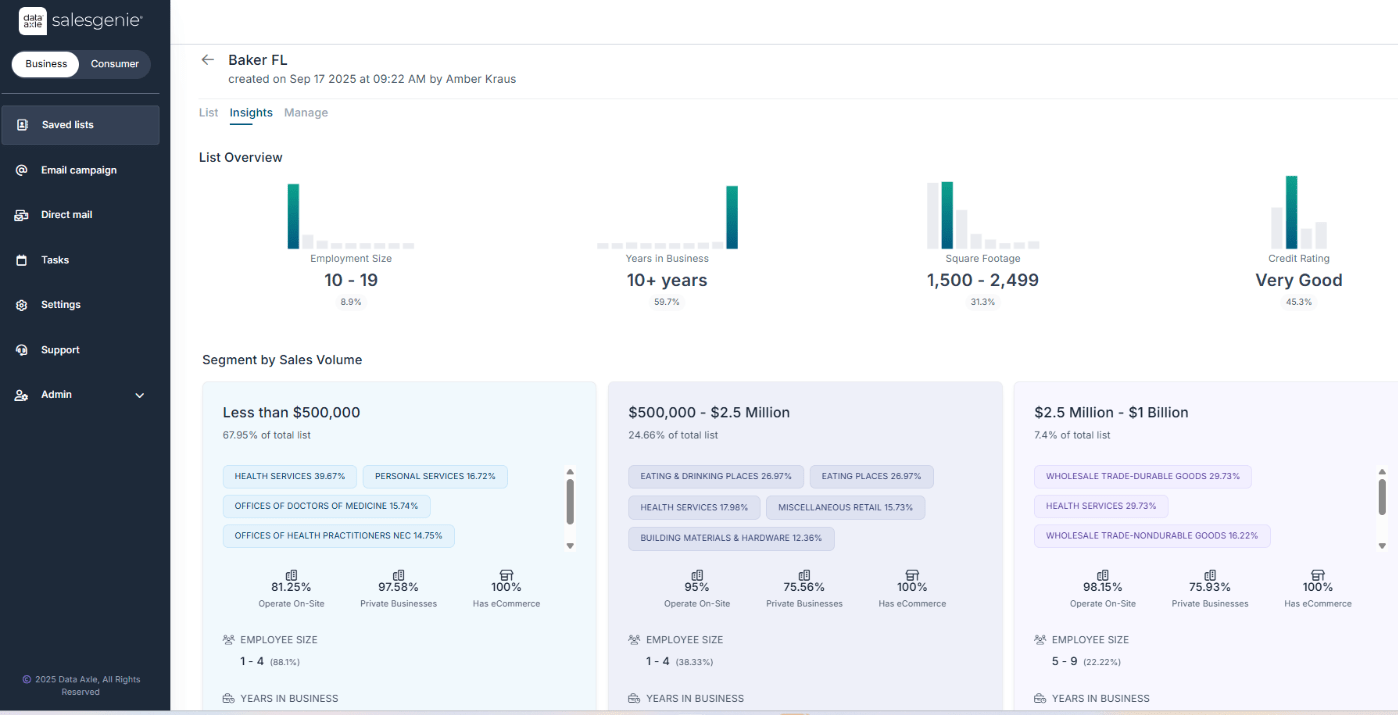Image resolution: width=1398 pixels, height=715 pixels.
Task: Open the Manage tab
Action: coord(306,113)
